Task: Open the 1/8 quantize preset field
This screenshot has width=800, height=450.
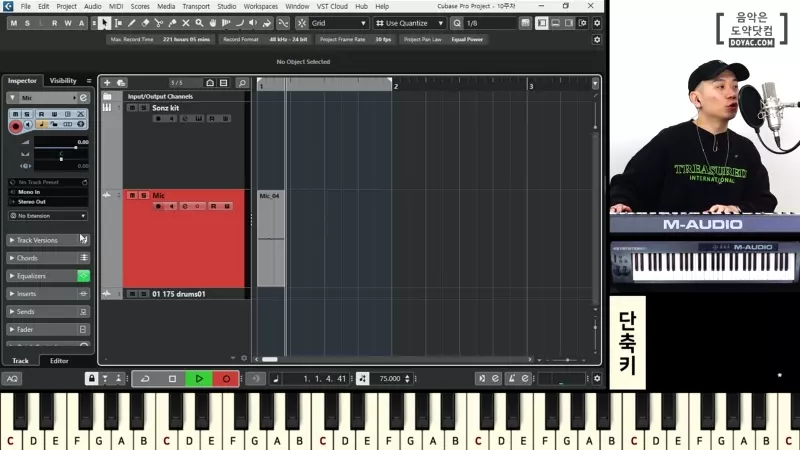Action: (490, 23)
